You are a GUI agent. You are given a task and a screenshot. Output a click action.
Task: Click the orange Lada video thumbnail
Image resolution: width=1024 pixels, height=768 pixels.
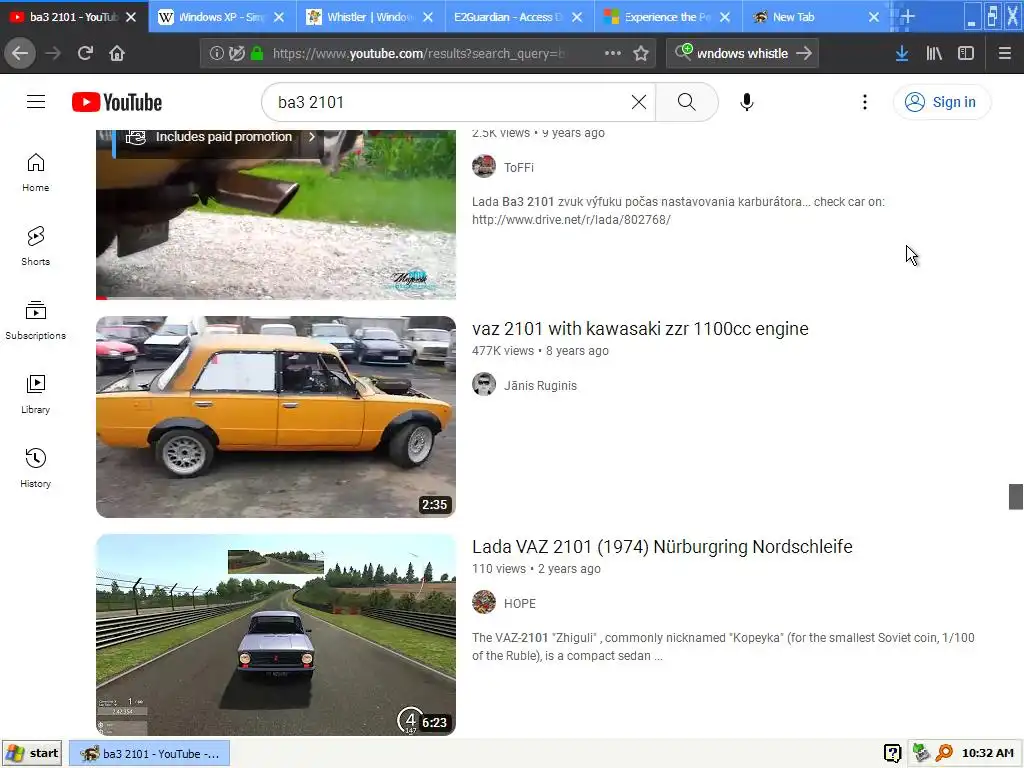[x=276, y=417]
